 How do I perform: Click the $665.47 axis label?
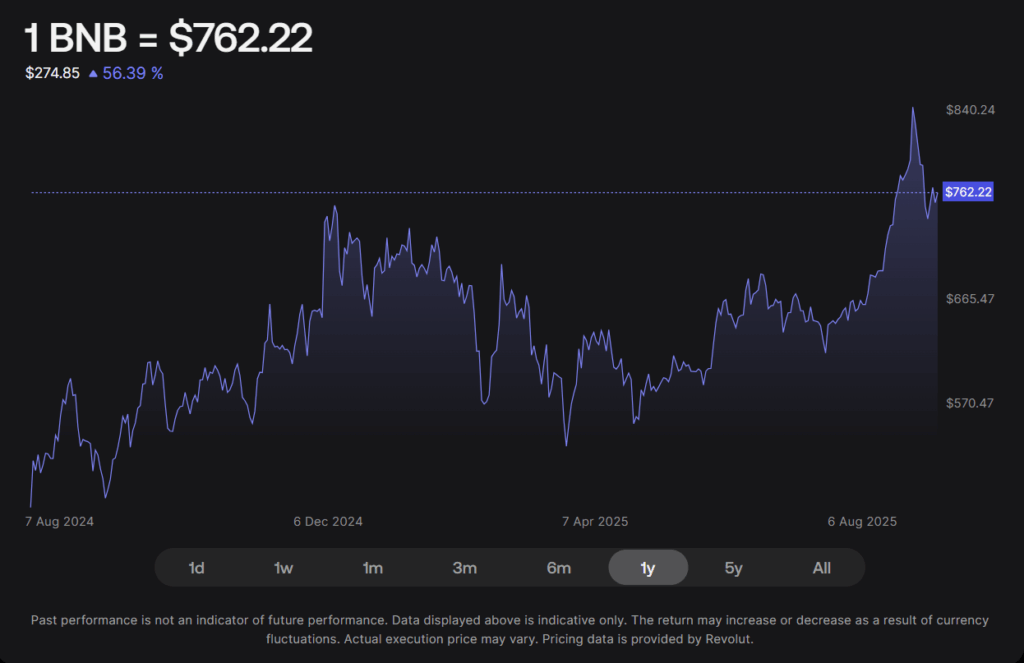pos(970,299)
